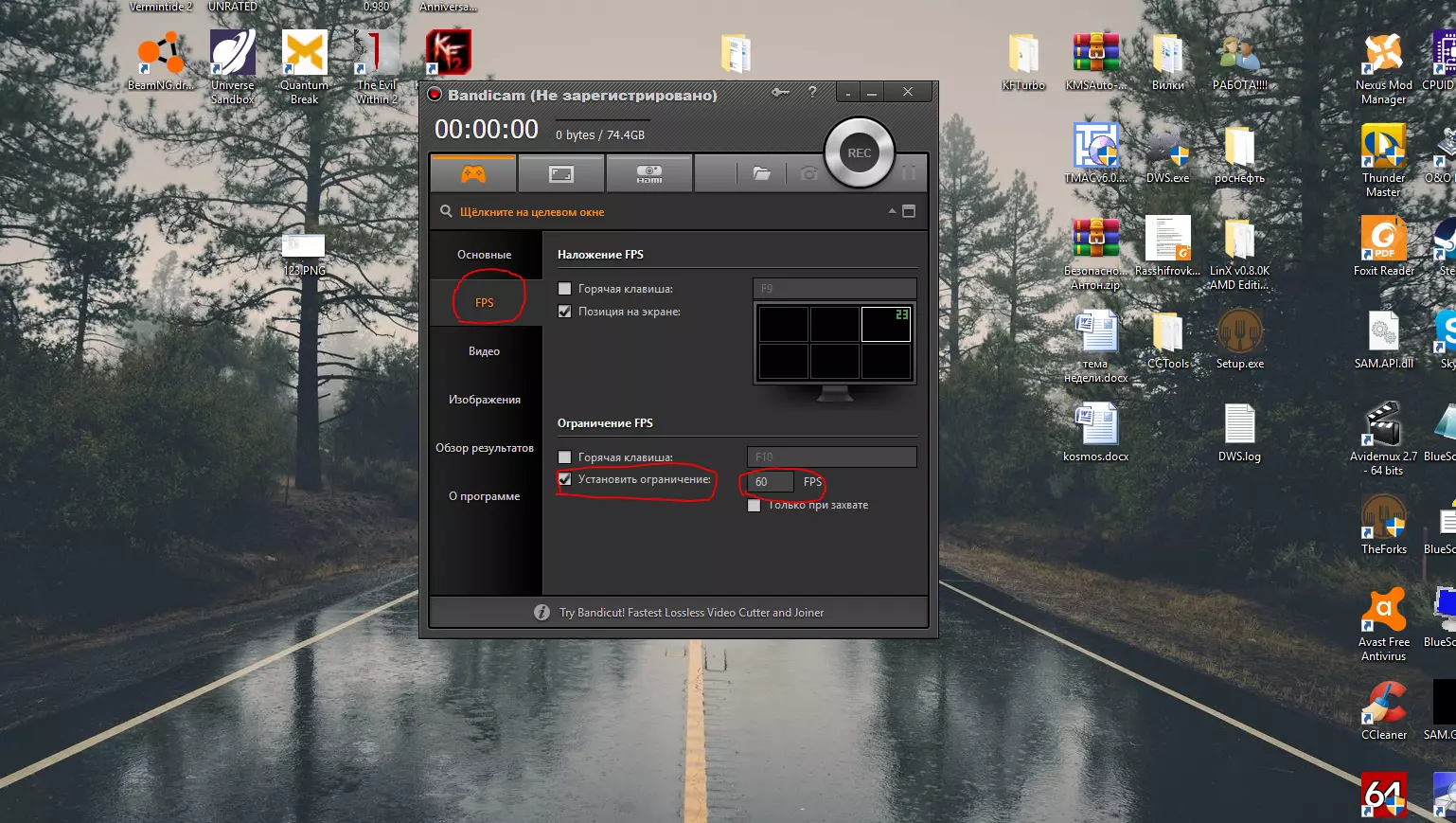1456x823 pixels.
Task: Open Bandicam registration via the key icon
Action: [x=780, y=92]
